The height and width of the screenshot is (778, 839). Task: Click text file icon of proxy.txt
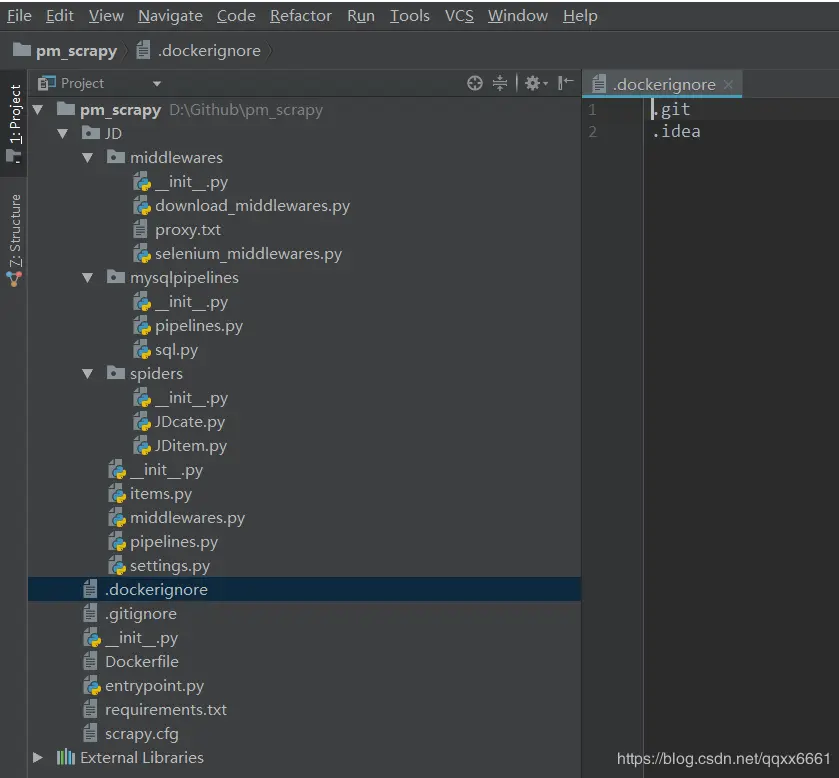140,230
